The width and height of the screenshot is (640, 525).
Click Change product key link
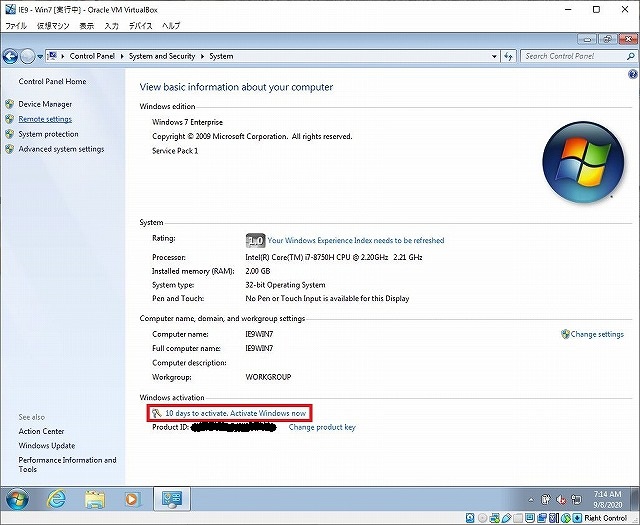point(322,427)
